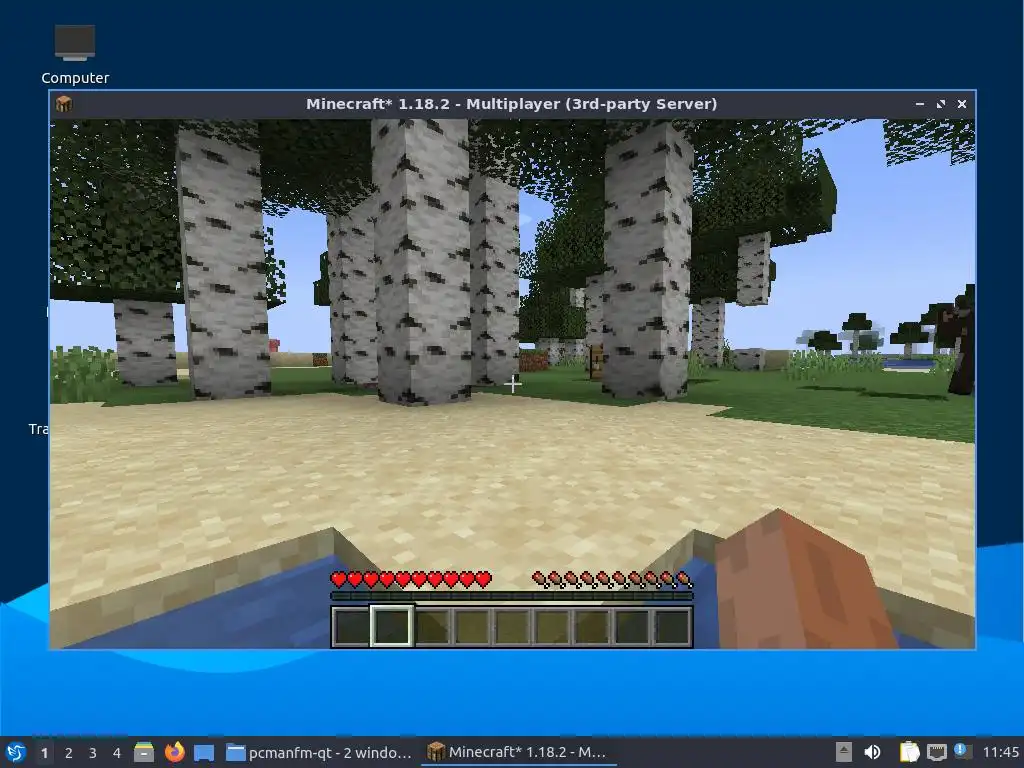
Task: Open the volume control in the tray
Action: pyautogui.click(x=872, y=752)
